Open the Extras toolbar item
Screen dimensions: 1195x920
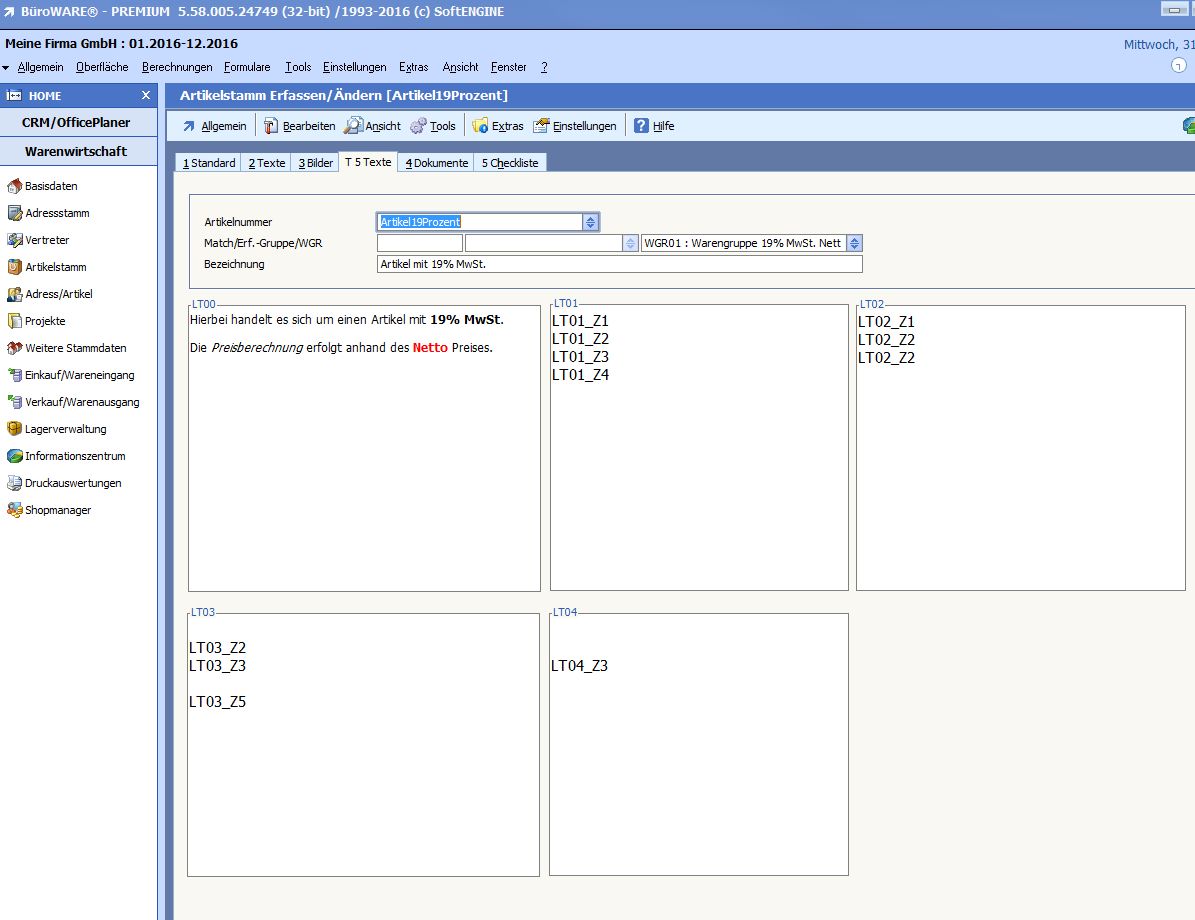pyautogui.click(x=480, y=126)
